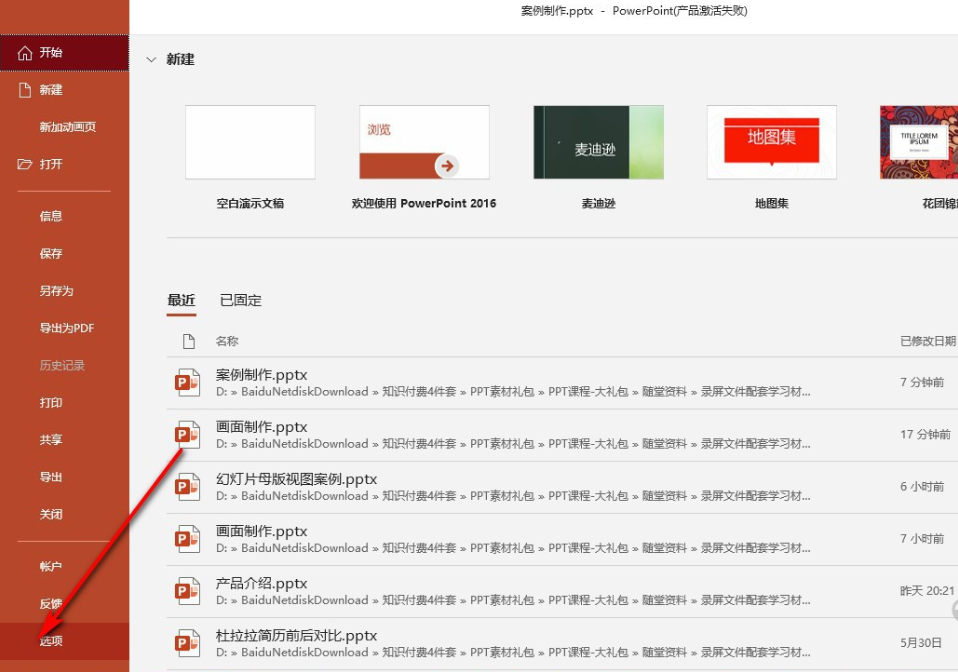Click the file path under 产品介绍.pptx
The width and height of the screenshot is (958, 672).
click(513, 601)
